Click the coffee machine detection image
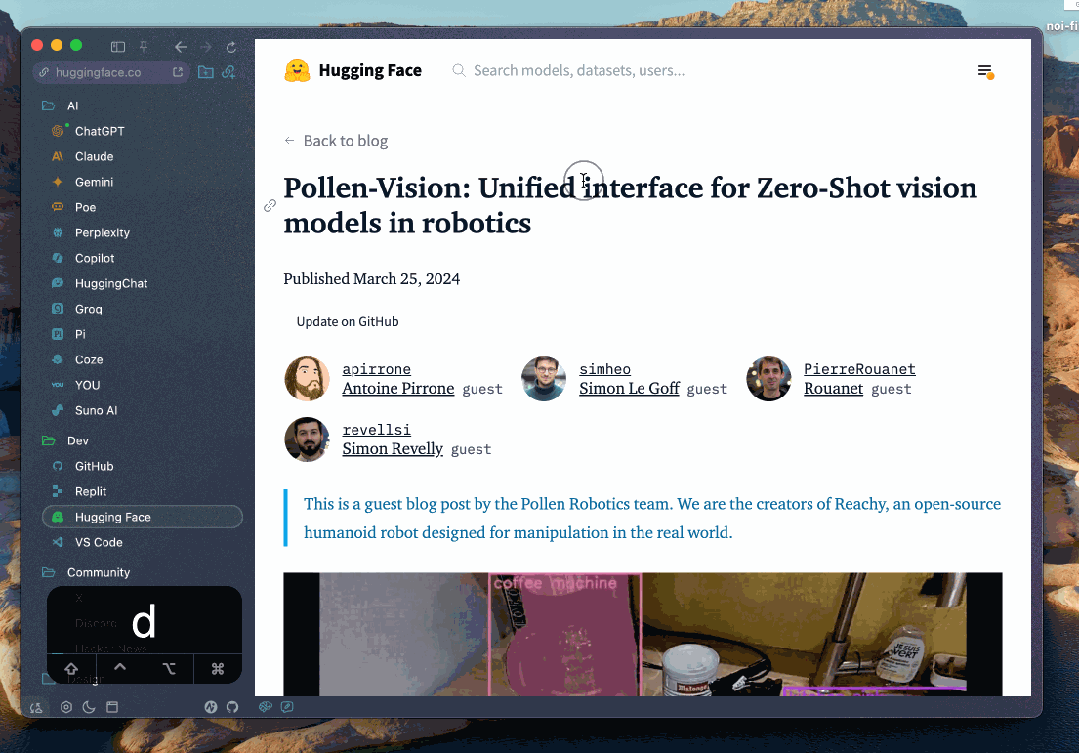Screen dimensions: 1079x753 click(x=643, y=634)
